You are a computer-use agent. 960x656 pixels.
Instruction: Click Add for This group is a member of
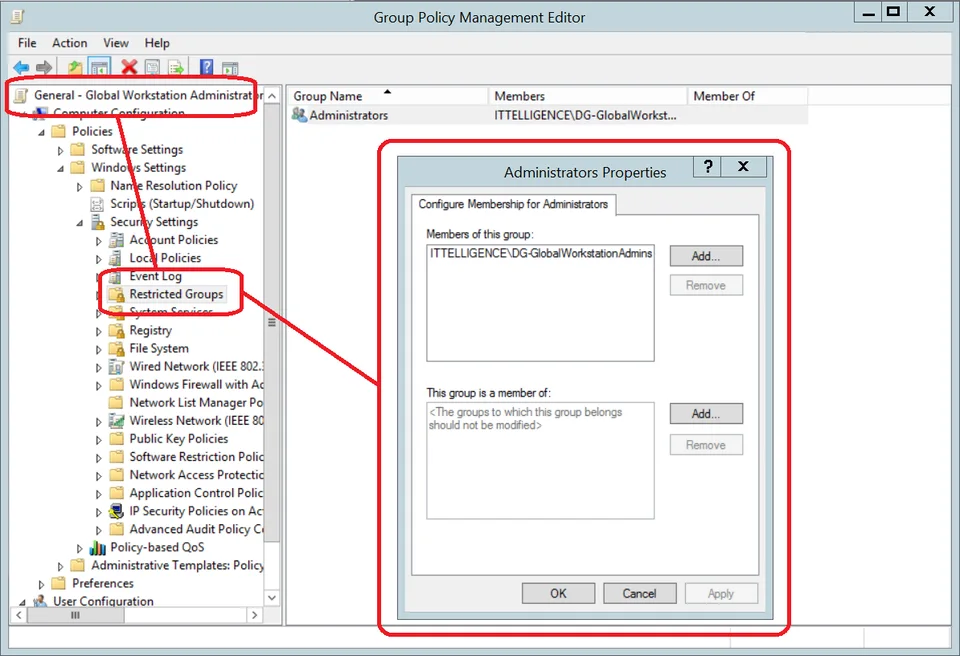[x=706, y=414]
